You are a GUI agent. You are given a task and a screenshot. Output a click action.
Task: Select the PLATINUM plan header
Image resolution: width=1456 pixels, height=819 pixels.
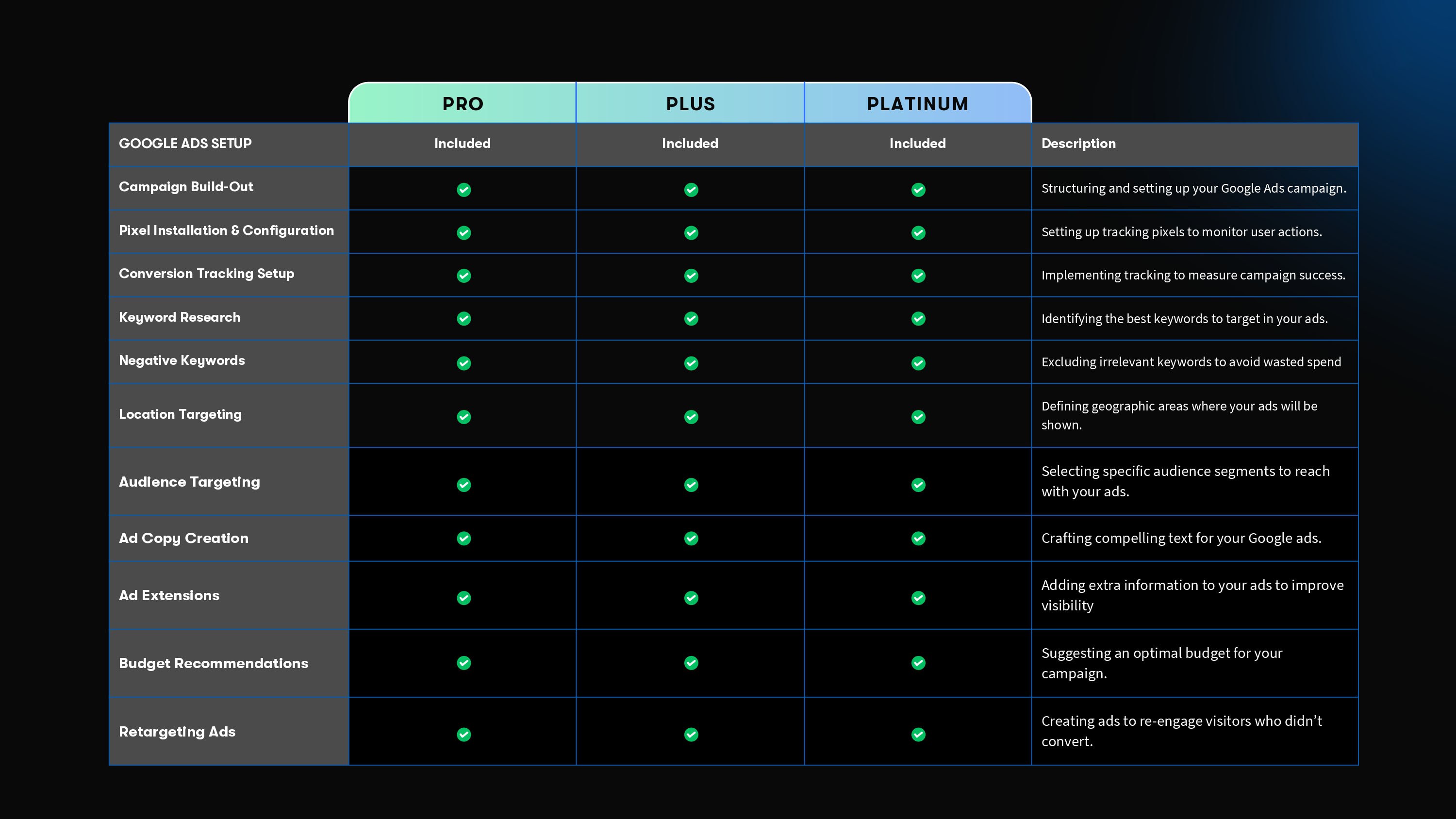coord(917,104)
